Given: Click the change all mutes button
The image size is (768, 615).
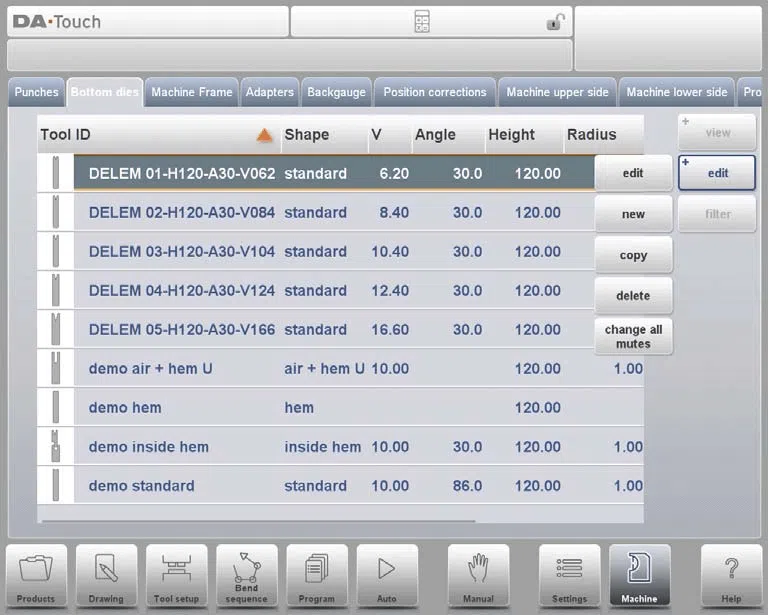Looking at the screenshot, I should tap(633, 336).
